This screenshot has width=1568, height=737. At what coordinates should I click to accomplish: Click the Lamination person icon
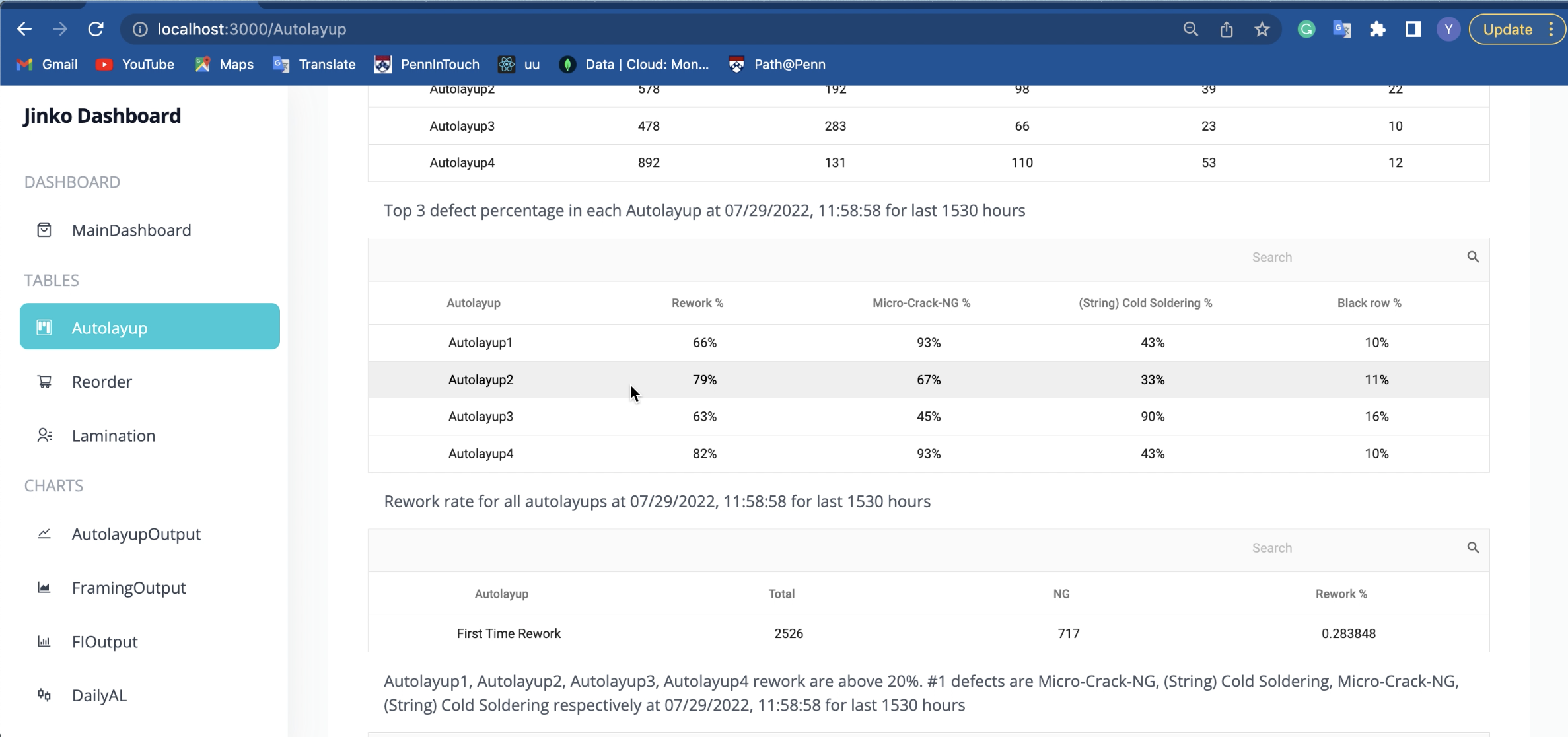[44, 435]
